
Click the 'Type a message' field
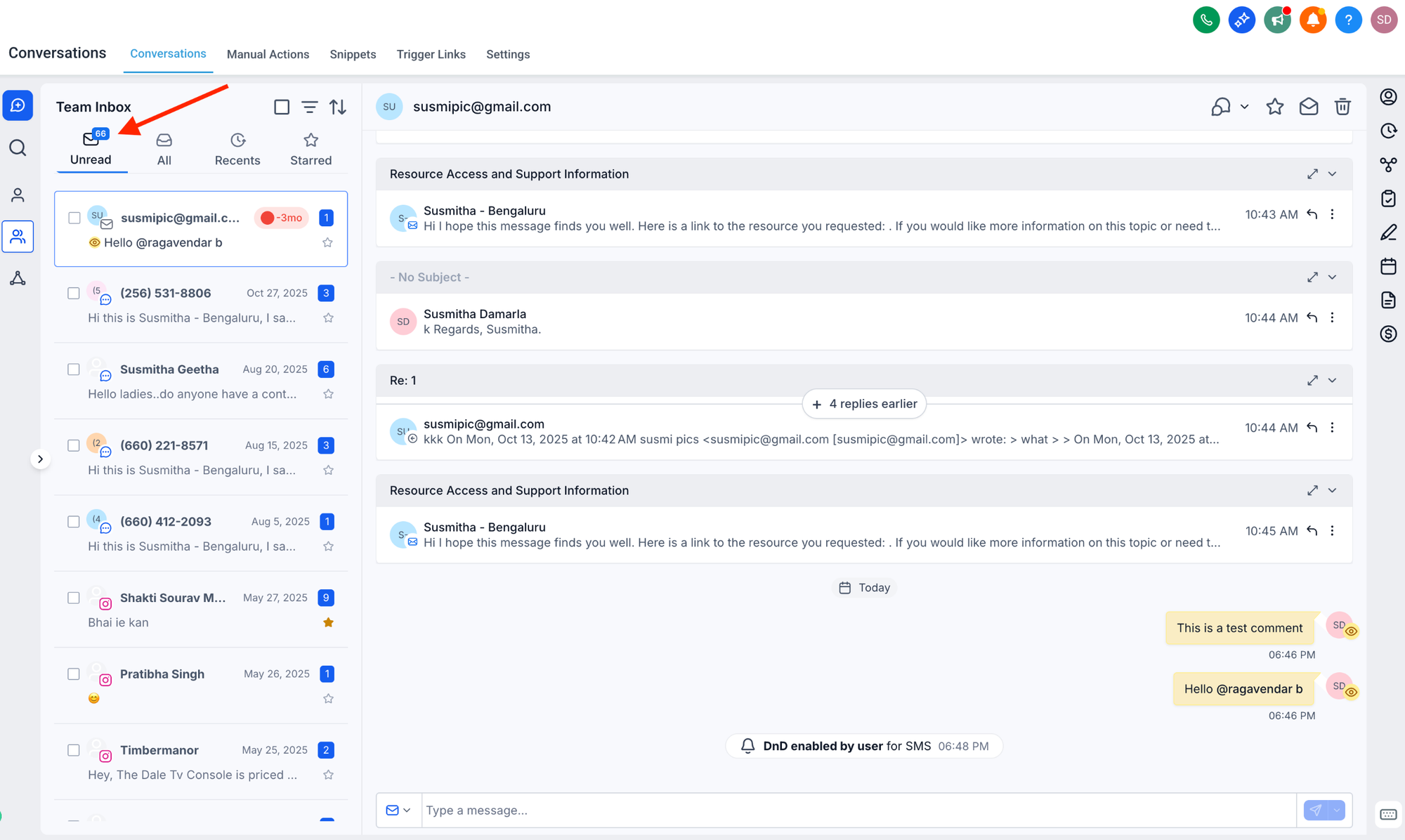[857, 811]
